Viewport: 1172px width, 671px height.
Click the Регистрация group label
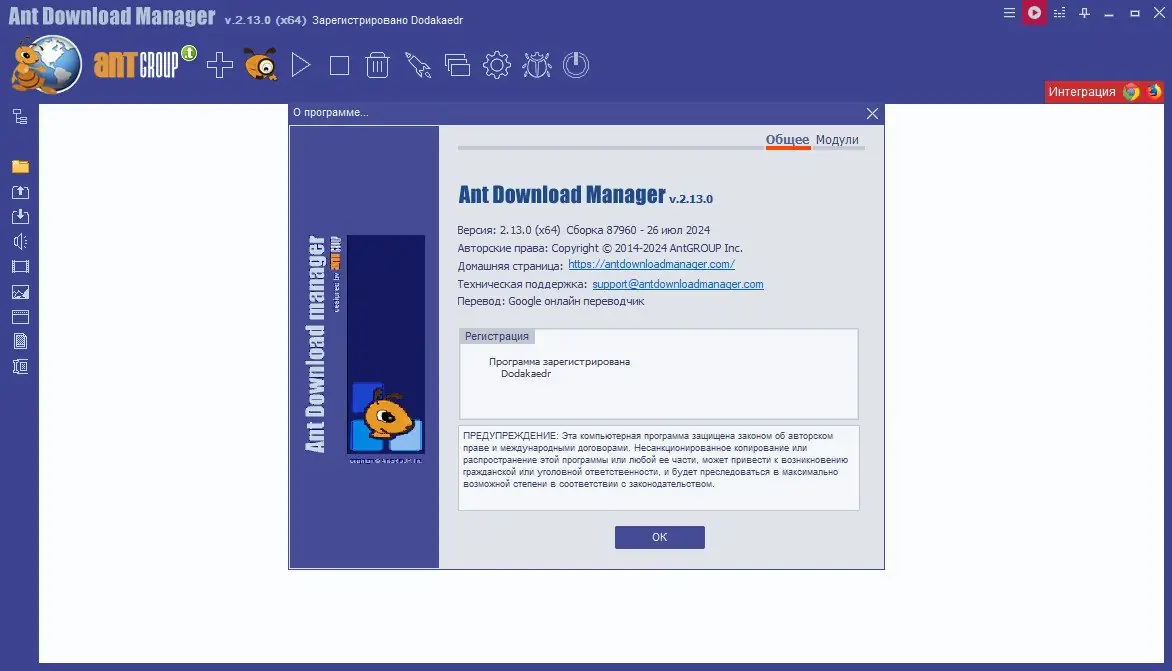(x=496, y=336)
